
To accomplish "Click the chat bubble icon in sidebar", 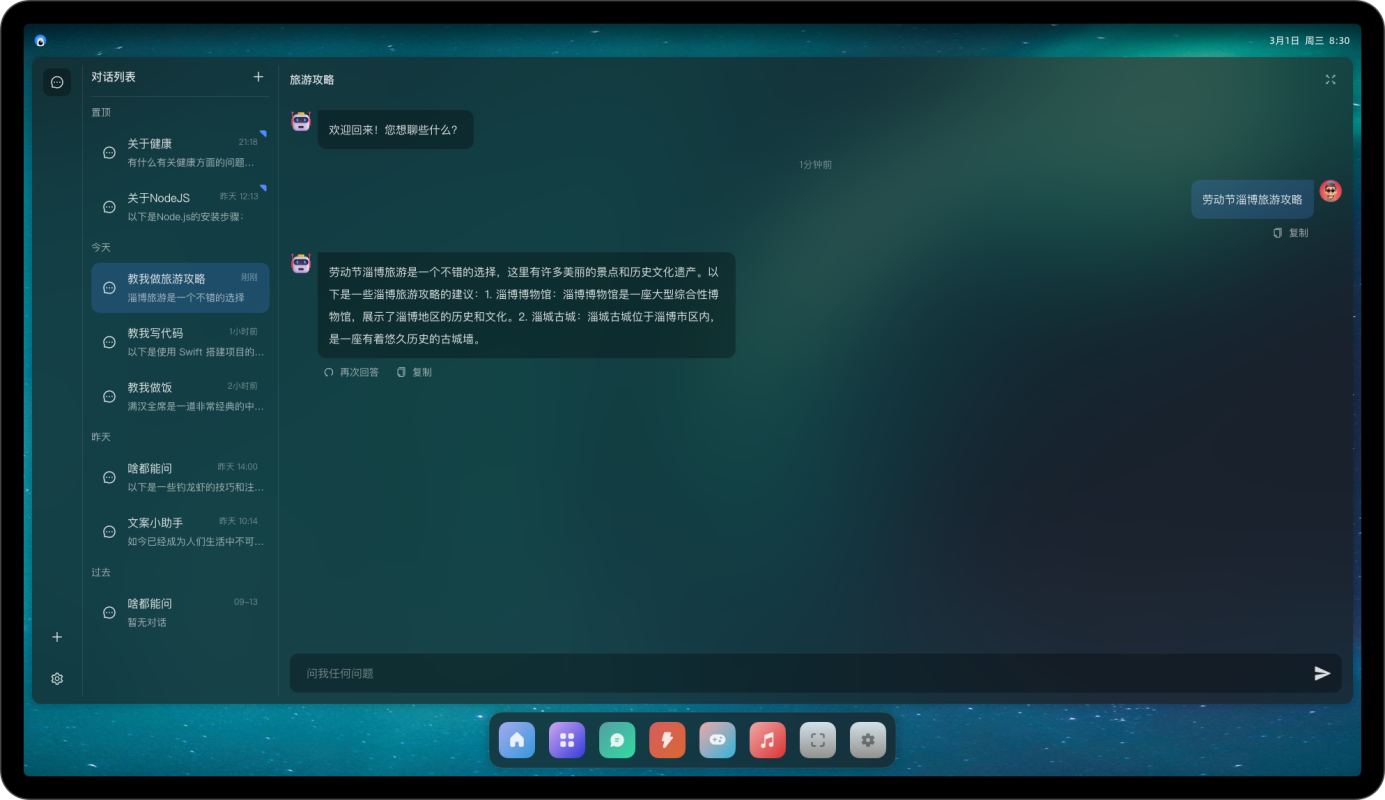I will pos(57,82).
